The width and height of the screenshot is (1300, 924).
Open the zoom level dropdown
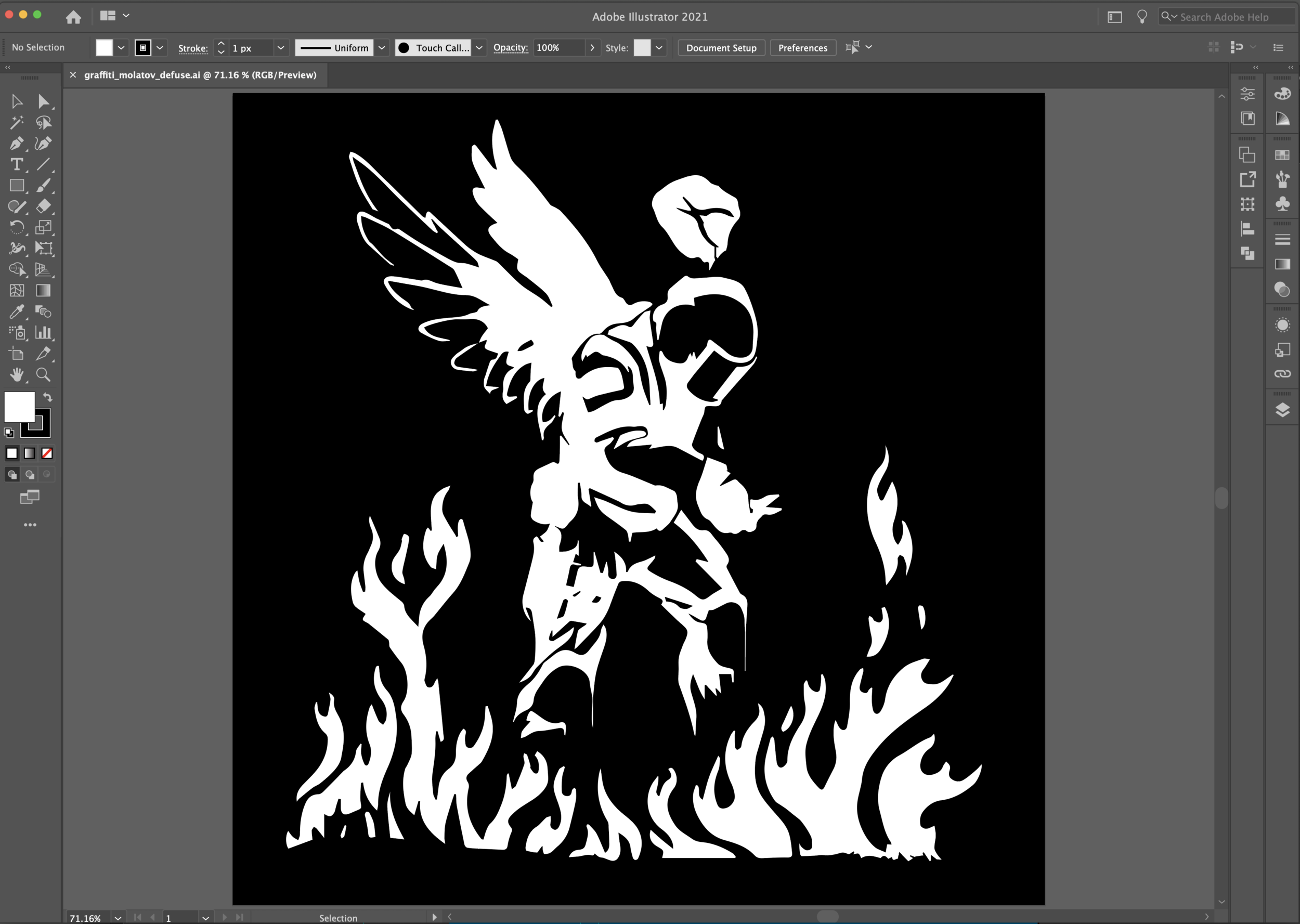click(x=118, y=918)
